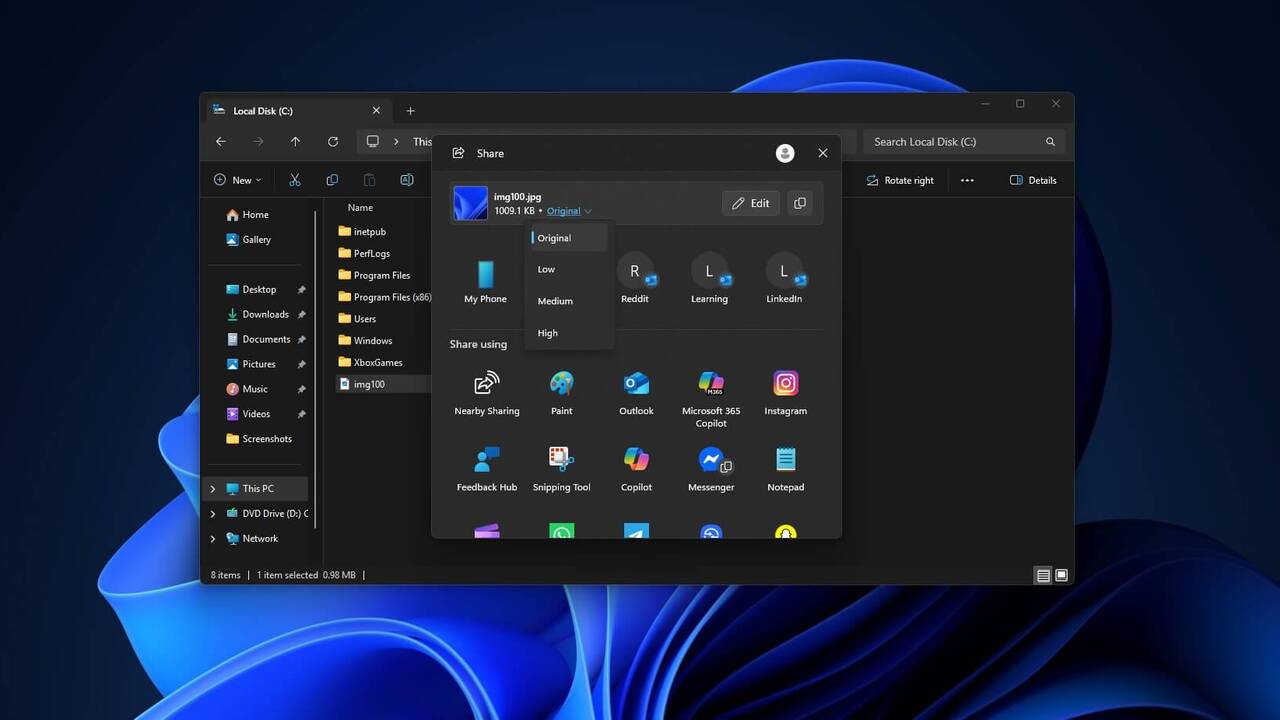
Task: Share with Microsoft 365 Copilot
Action: pyautogui.click(x=710, y=396)
